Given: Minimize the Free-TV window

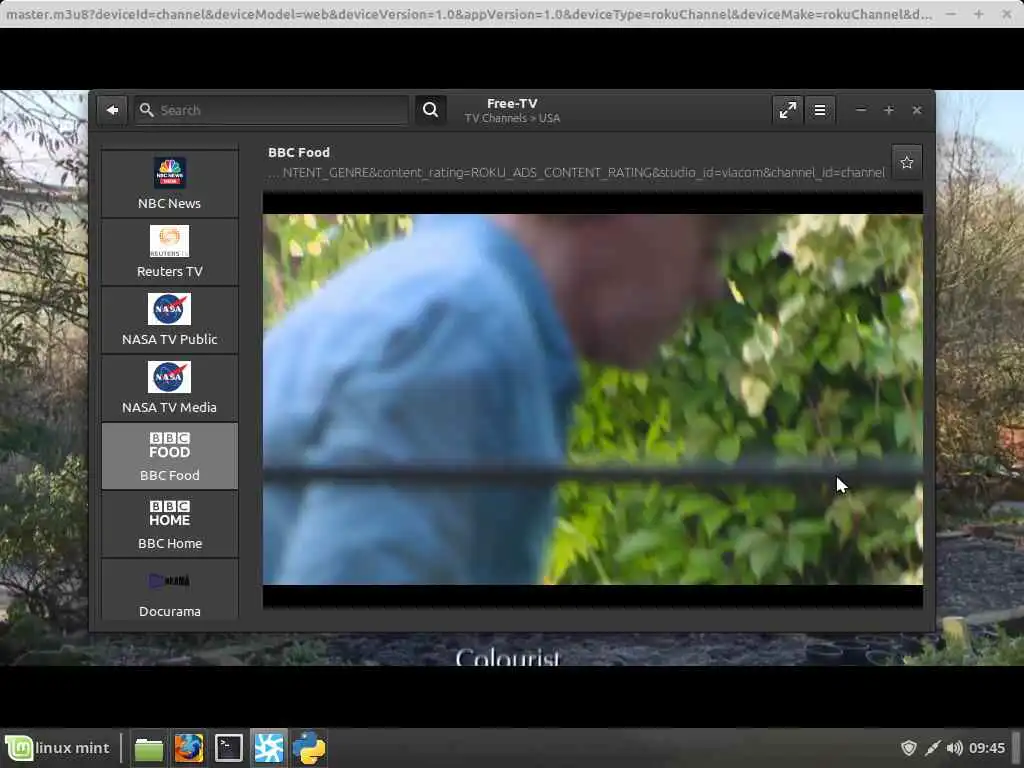Looking at the screenshot, I should point(861,110).
